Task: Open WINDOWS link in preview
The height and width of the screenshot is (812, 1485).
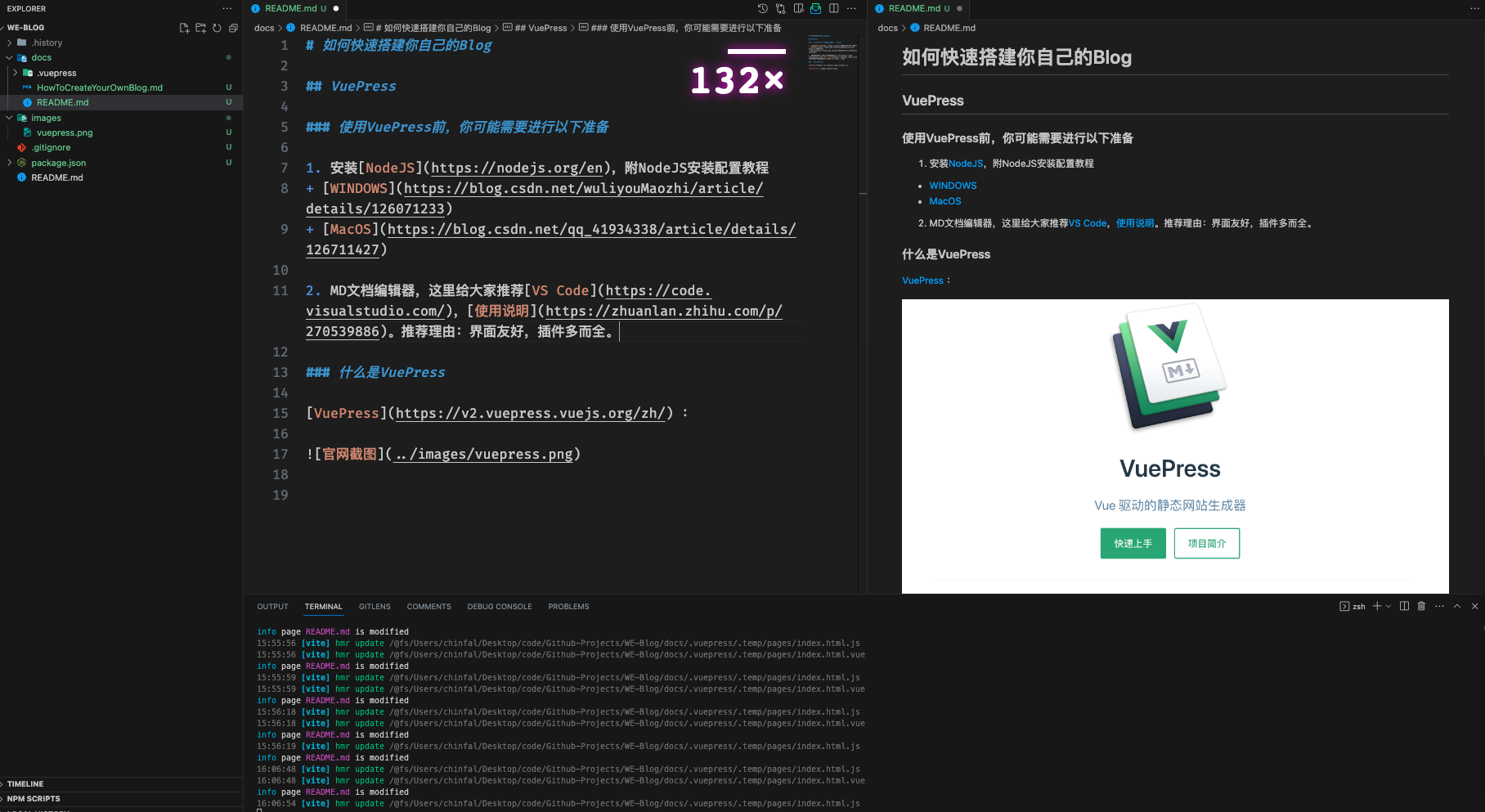Action: click(x=953, y=186)
